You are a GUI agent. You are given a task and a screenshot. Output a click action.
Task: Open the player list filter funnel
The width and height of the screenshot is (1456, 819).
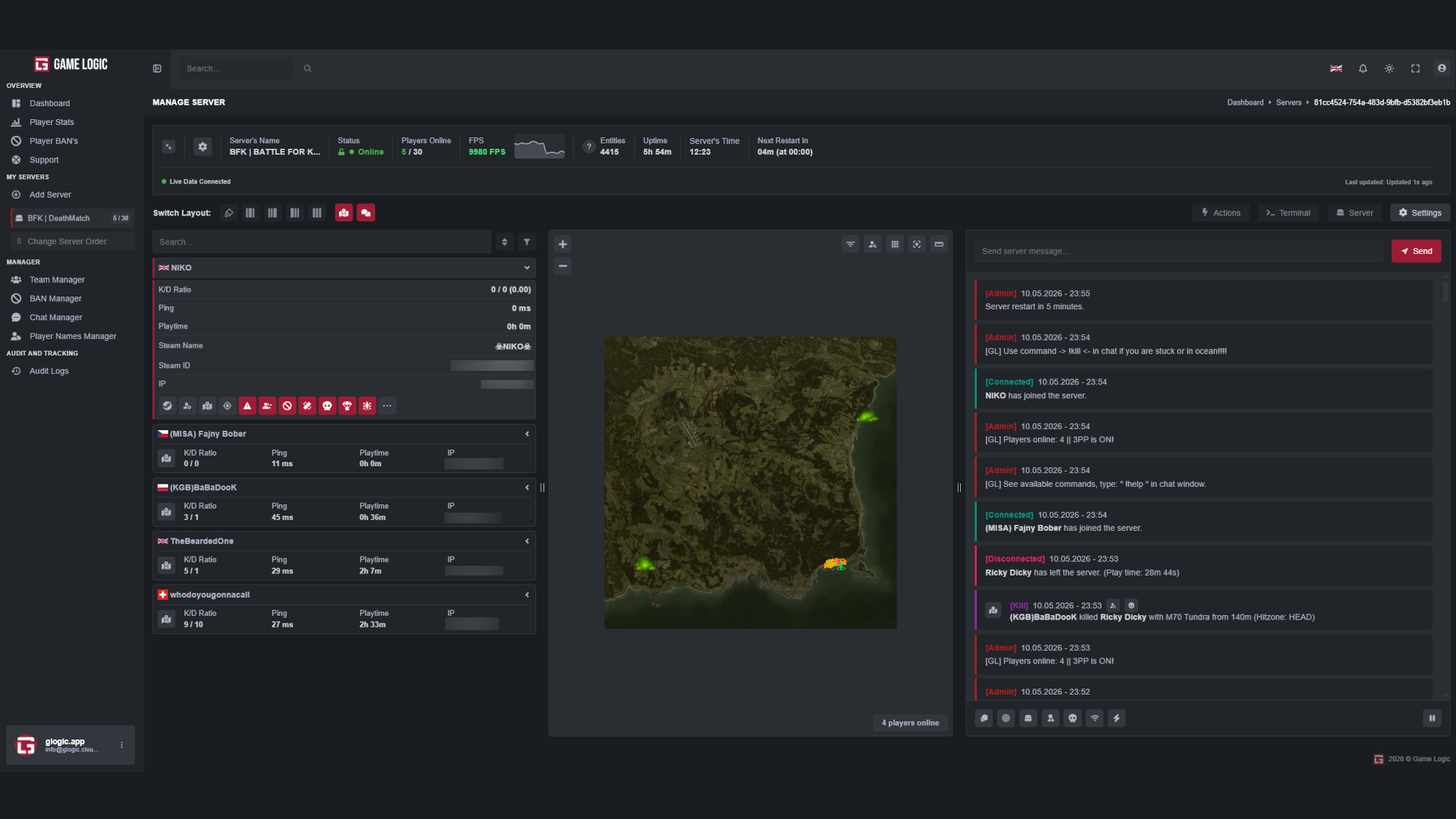coord(527,242)
